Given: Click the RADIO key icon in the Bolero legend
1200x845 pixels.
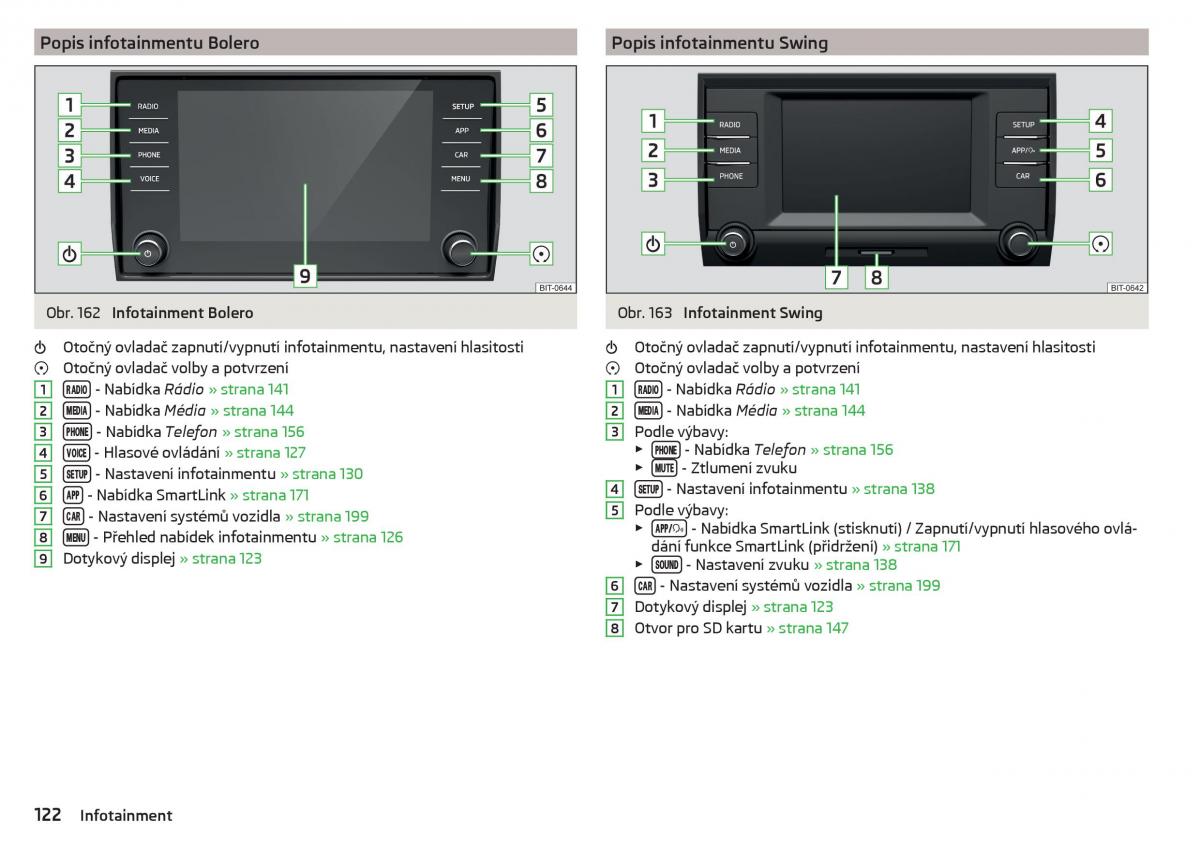Looking at the screenshot, I should (x=77, y=389).
